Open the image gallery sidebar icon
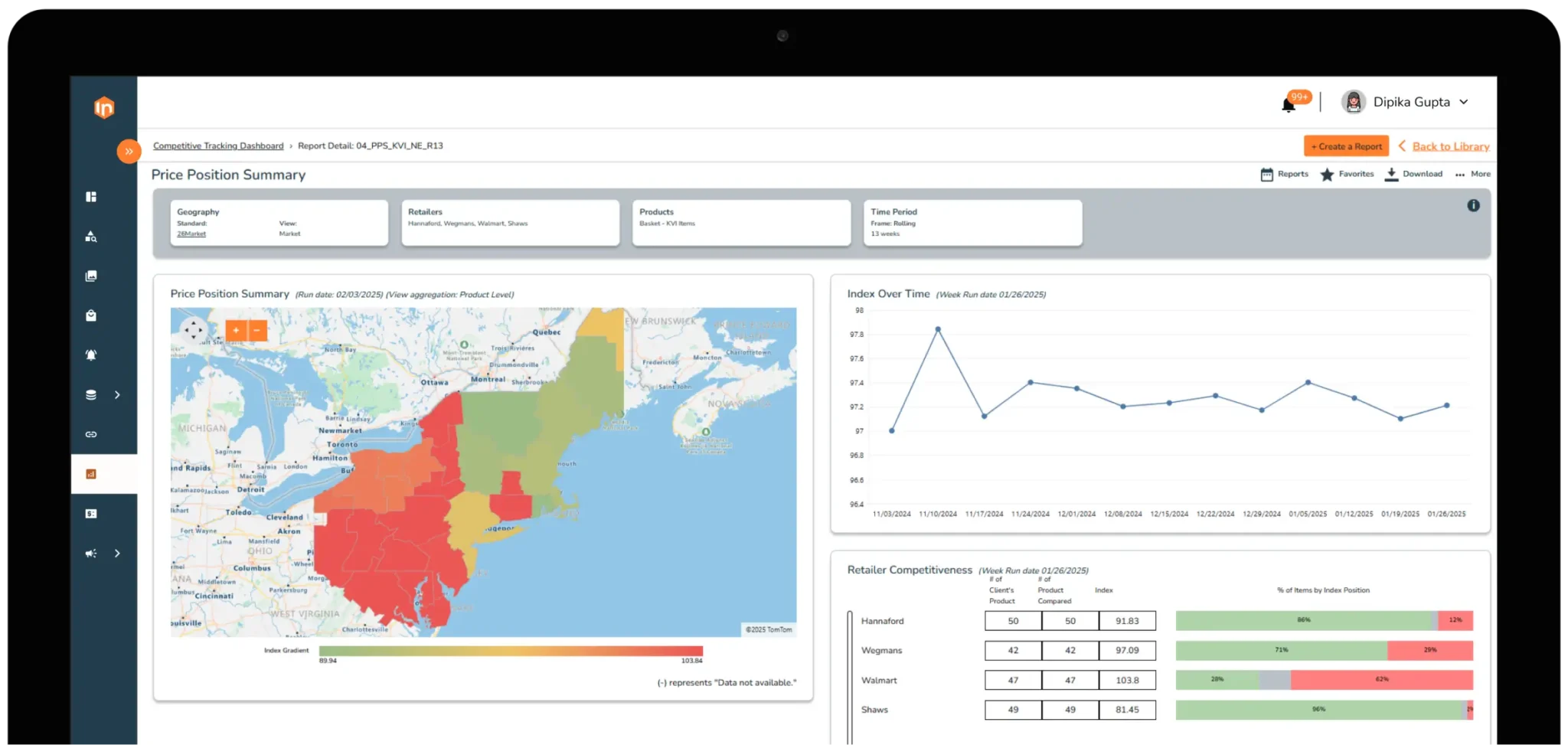Image resolution: width=1568 pixels, height=745 pixels. tap(91, 276)
